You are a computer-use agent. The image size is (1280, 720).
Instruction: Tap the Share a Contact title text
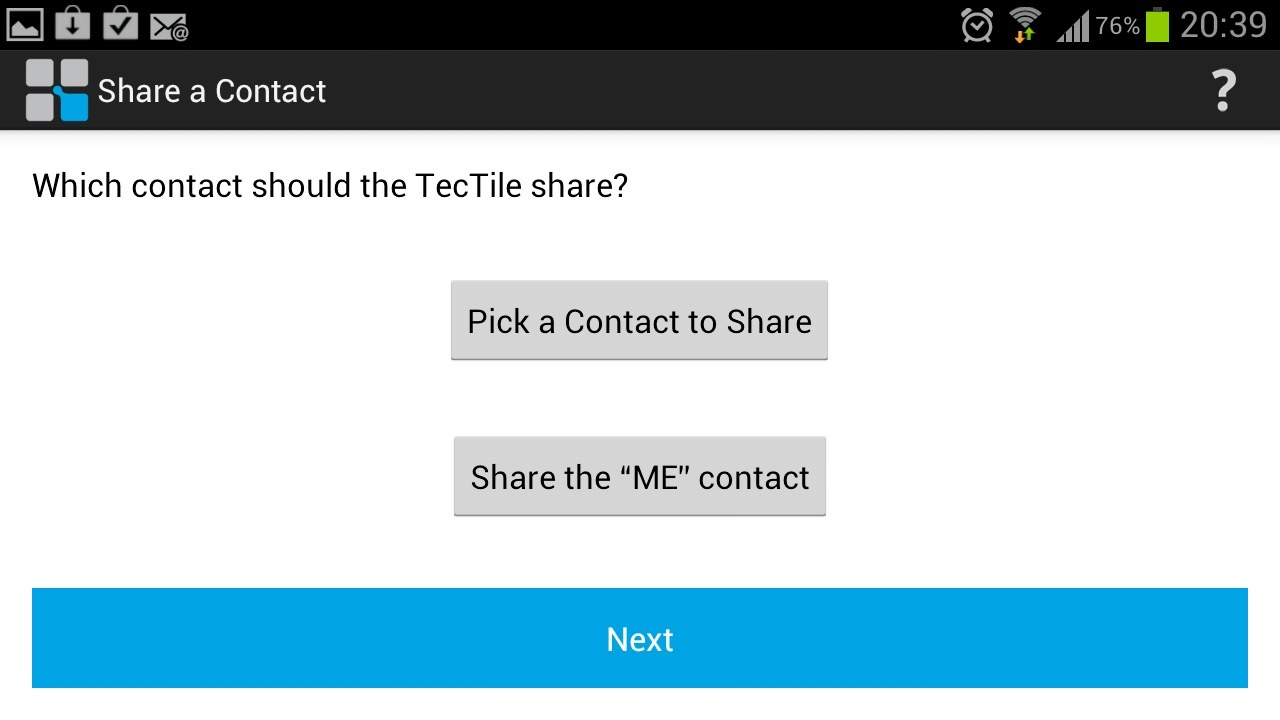(212, 91)
